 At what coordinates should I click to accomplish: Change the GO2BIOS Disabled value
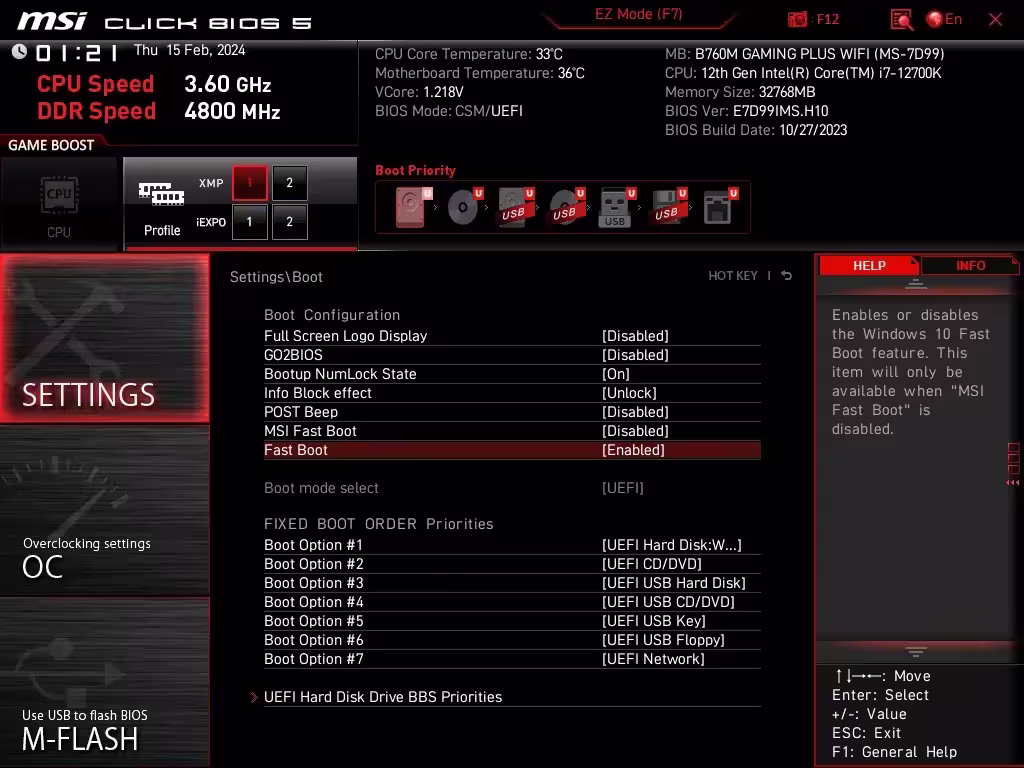(x=635, y=355)
